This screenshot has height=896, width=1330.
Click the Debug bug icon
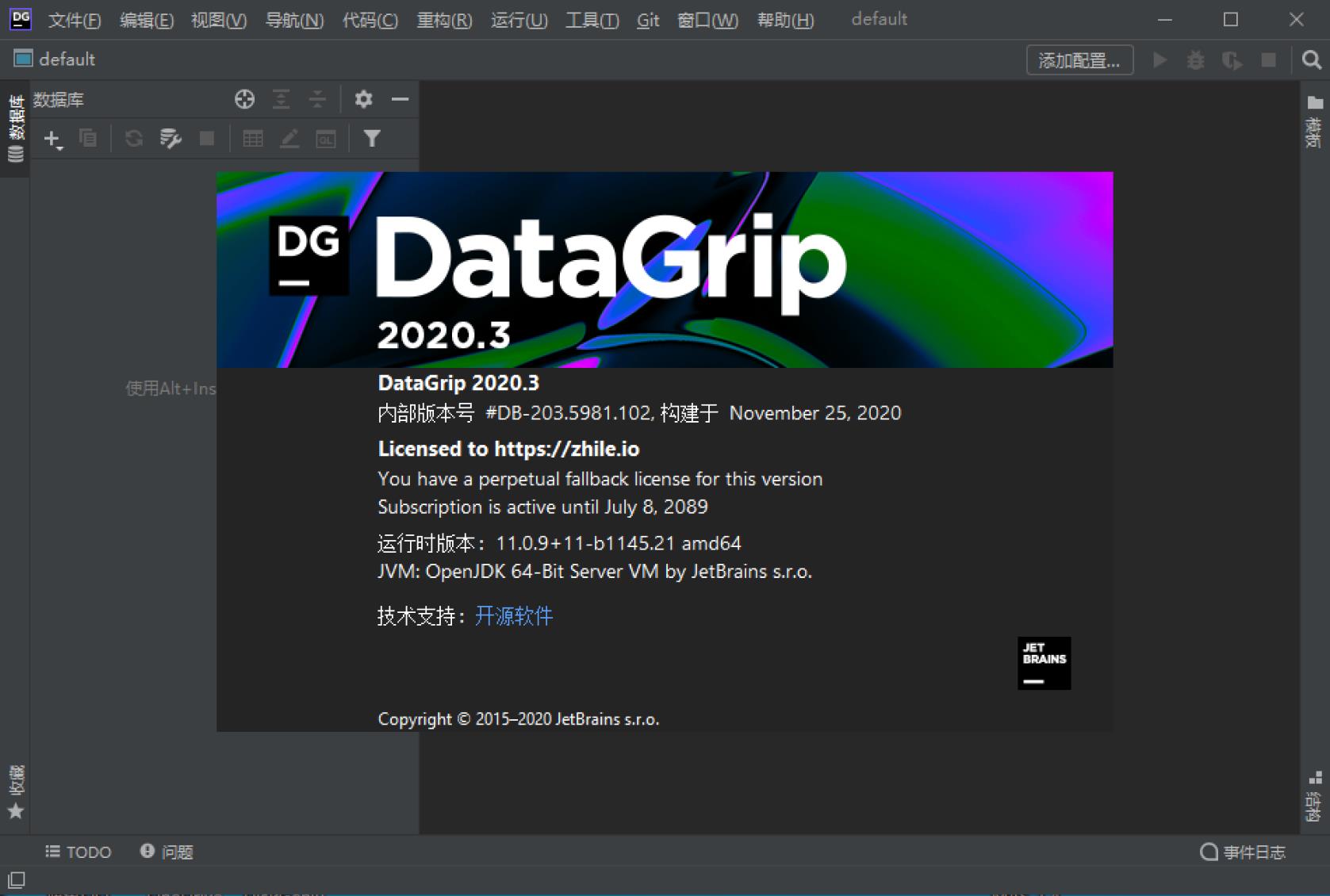pyautogui.click(x=1195, y=60)
